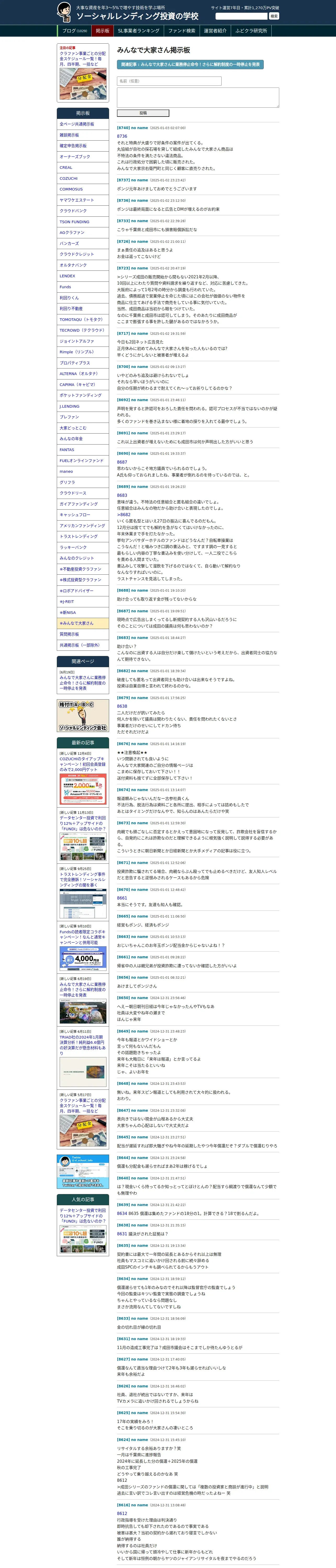This screenshot has height=1568, width=336.
Task: Open 共通掲示板（一部除外） in sidebar
Action: coord(83,645)
